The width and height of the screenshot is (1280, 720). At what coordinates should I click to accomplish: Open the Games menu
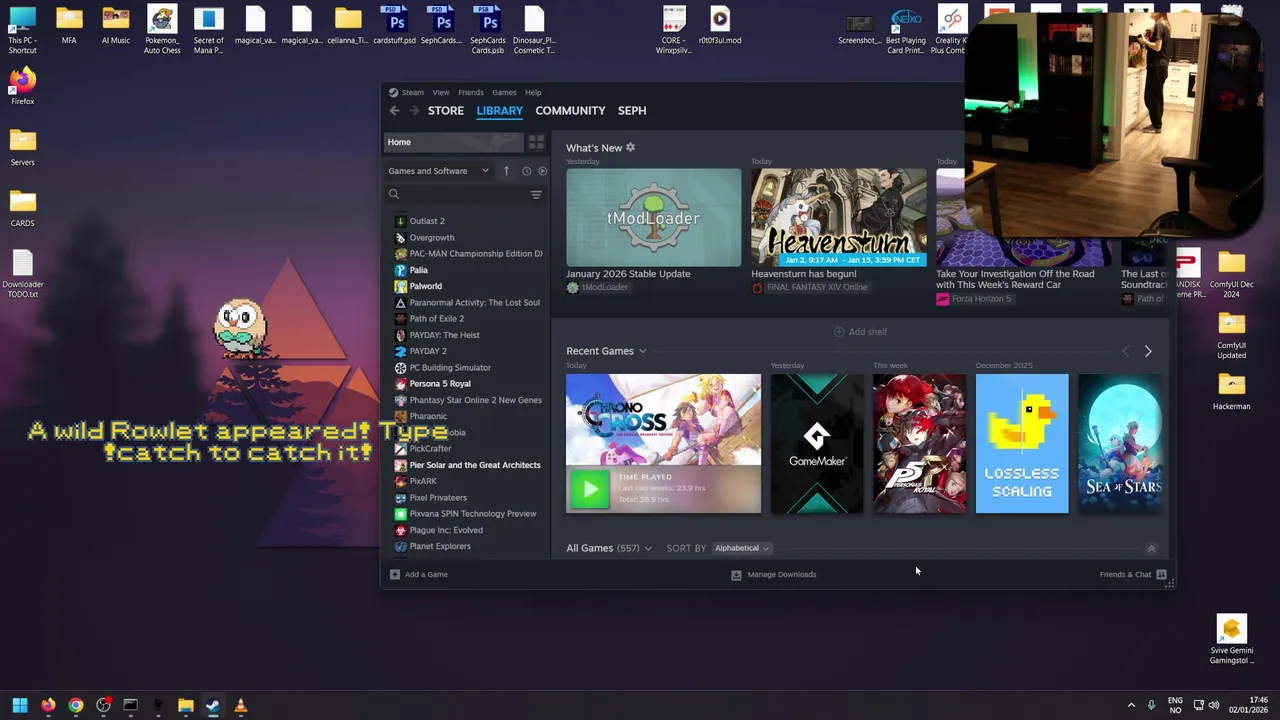(504, 92)
